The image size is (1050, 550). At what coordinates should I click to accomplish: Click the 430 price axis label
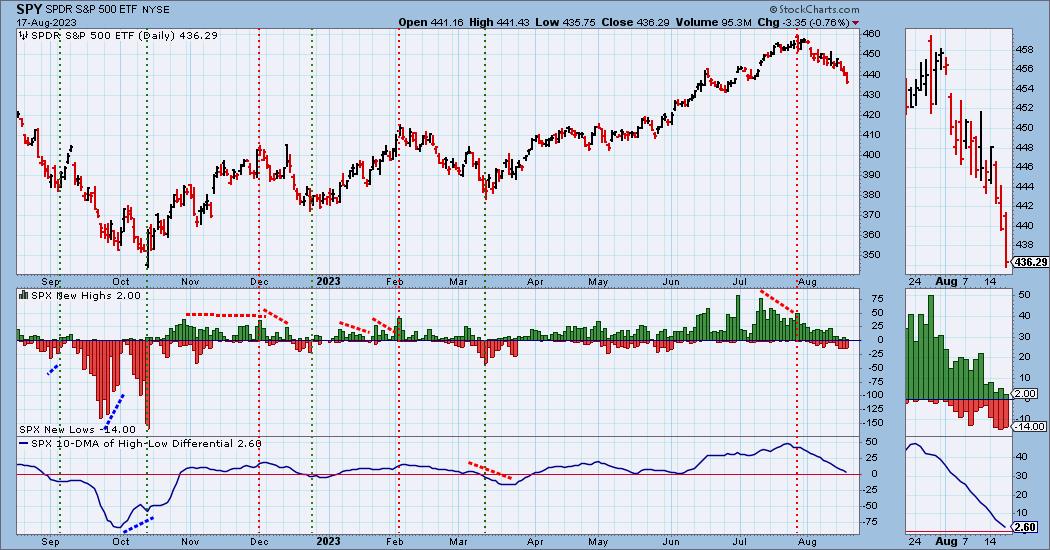pos(871,94)
